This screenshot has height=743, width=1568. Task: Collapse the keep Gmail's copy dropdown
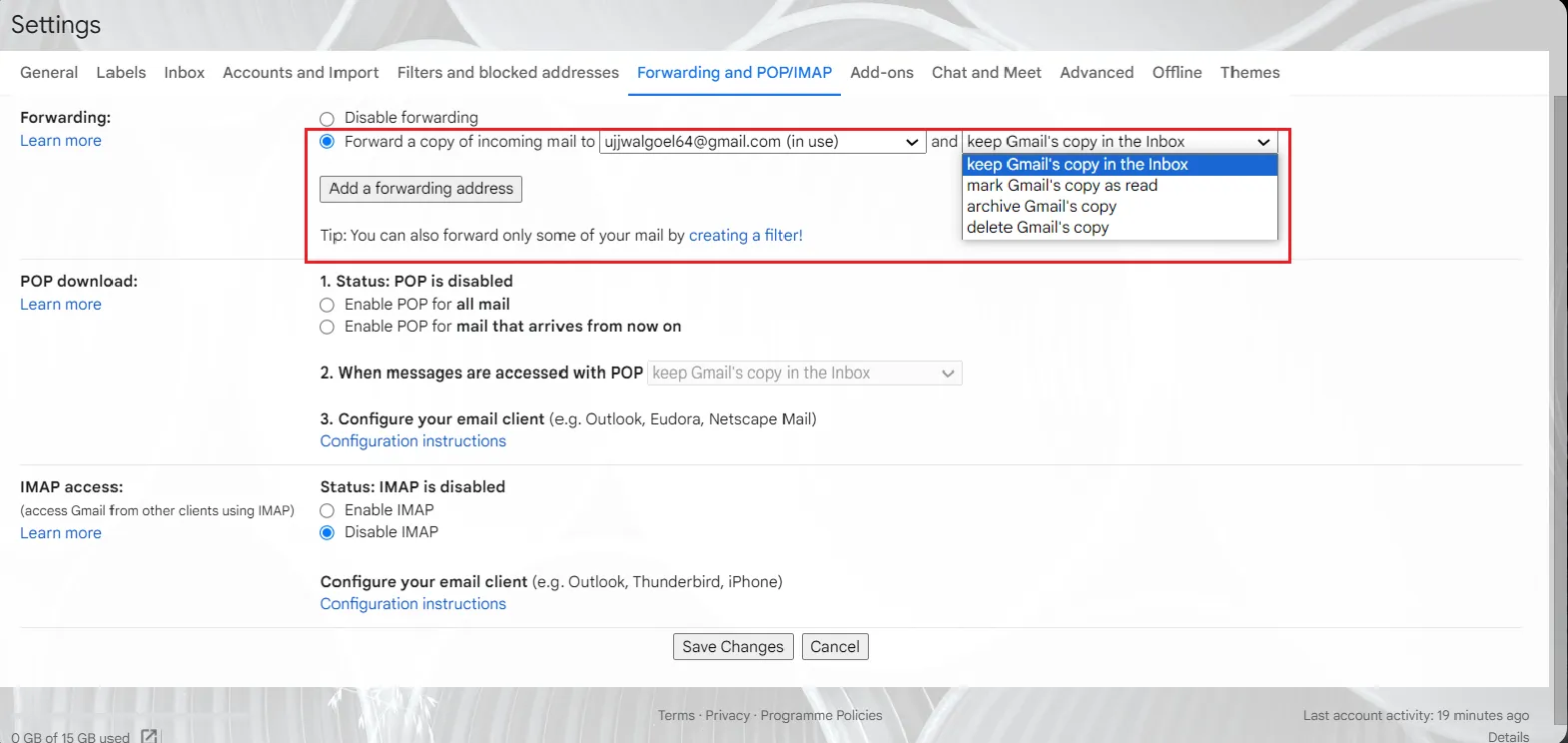pos(1120,142)
